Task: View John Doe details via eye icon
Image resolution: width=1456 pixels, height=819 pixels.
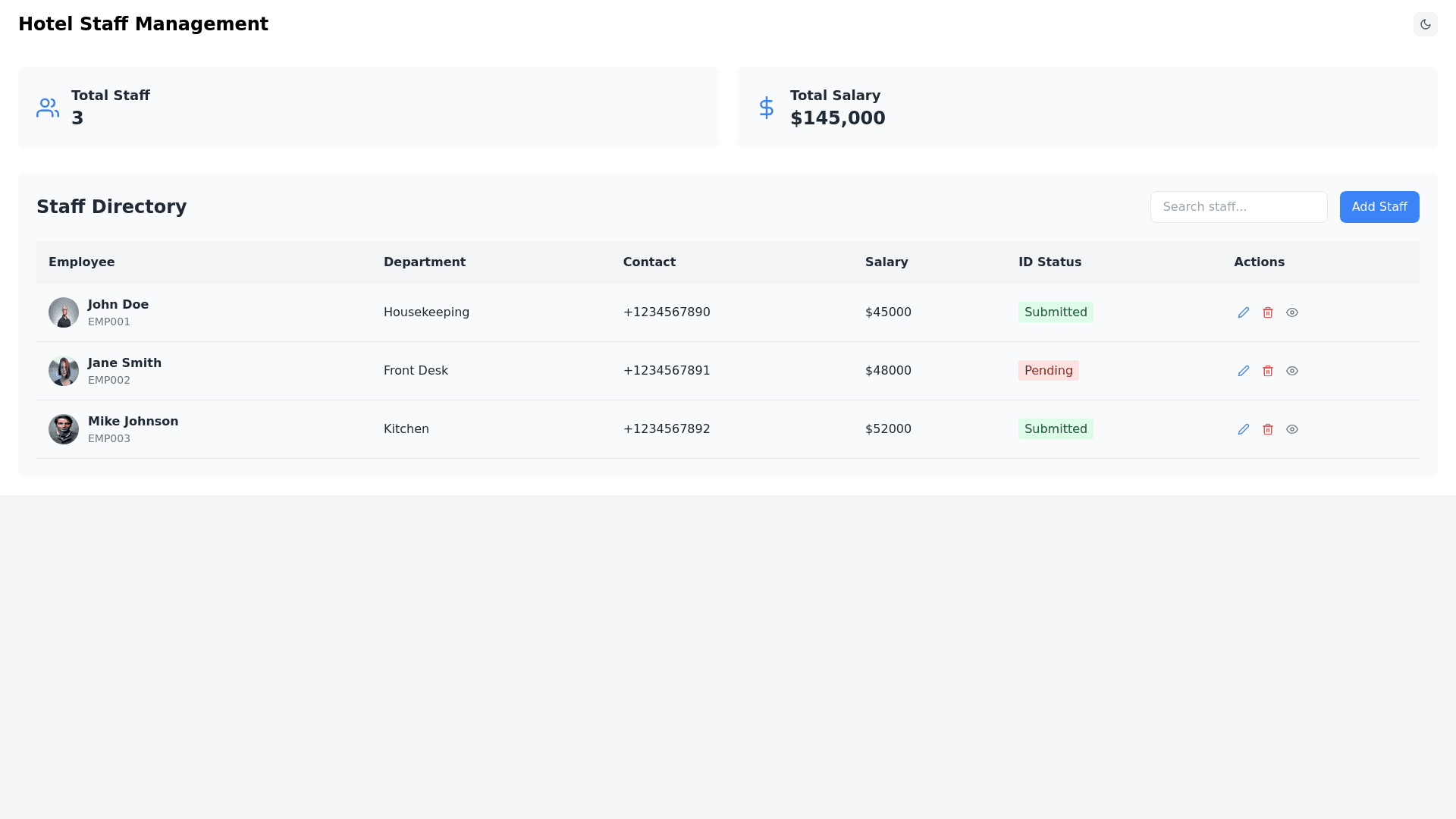Action: coord(1292,312)
